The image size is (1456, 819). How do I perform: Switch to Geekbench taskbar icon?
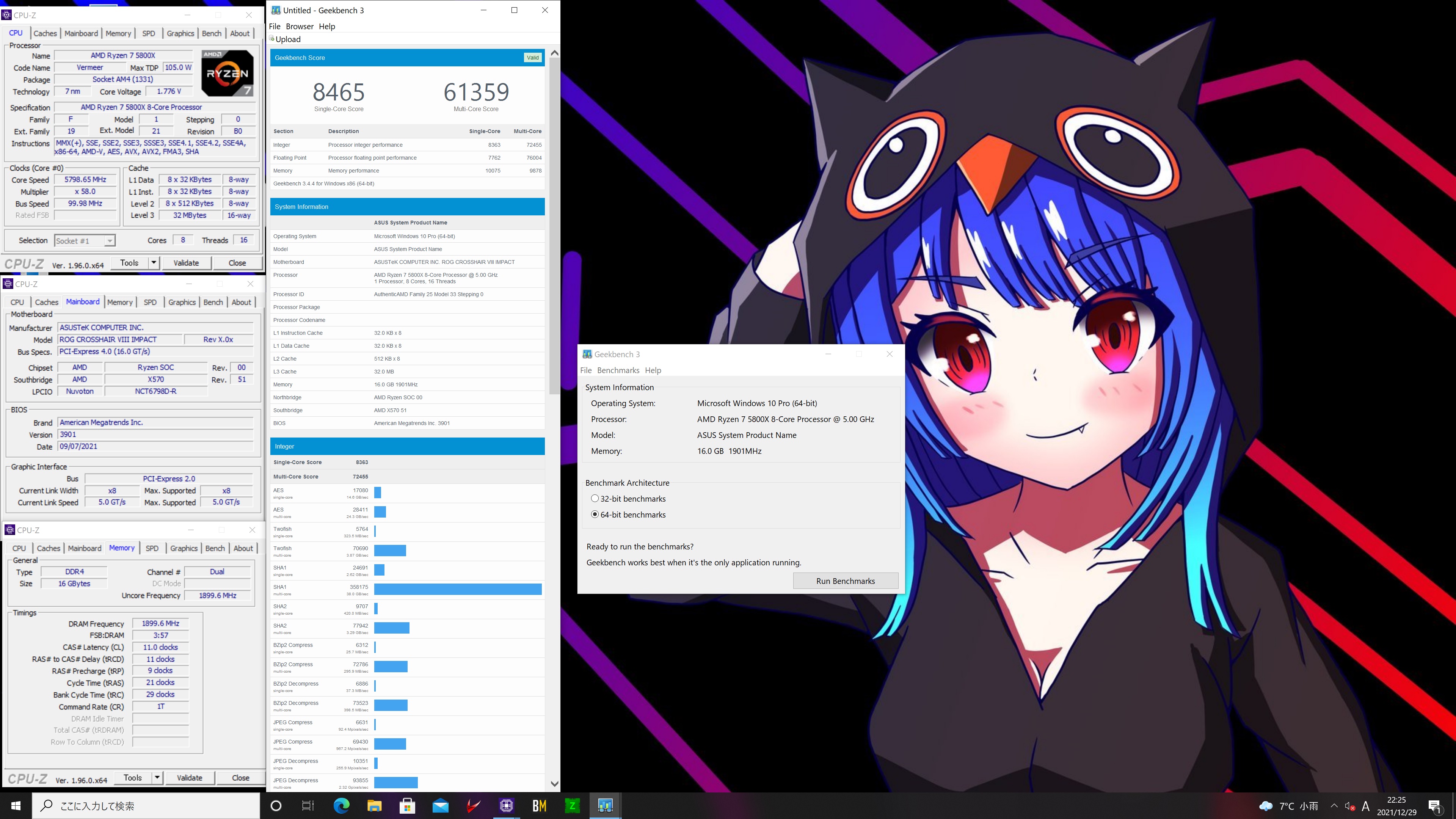(605, 805)
